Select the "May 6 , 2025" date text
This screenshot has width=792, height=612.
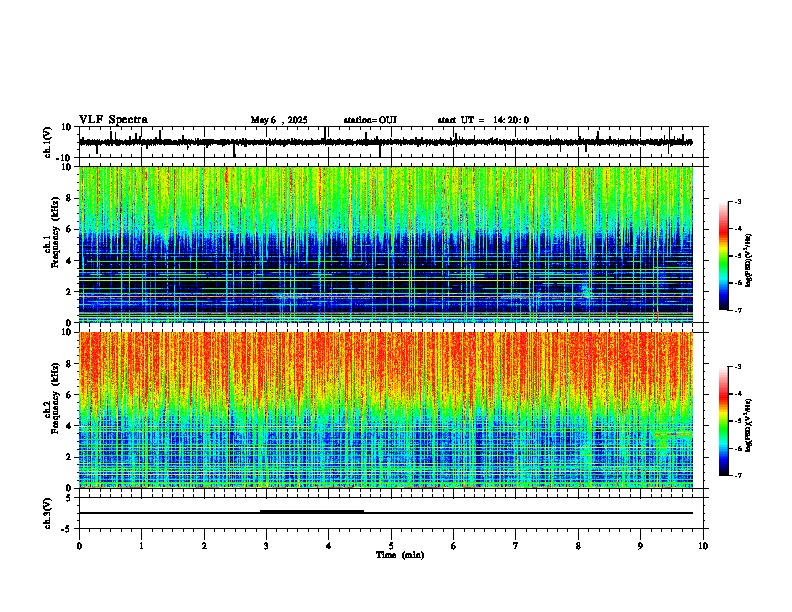279,120
